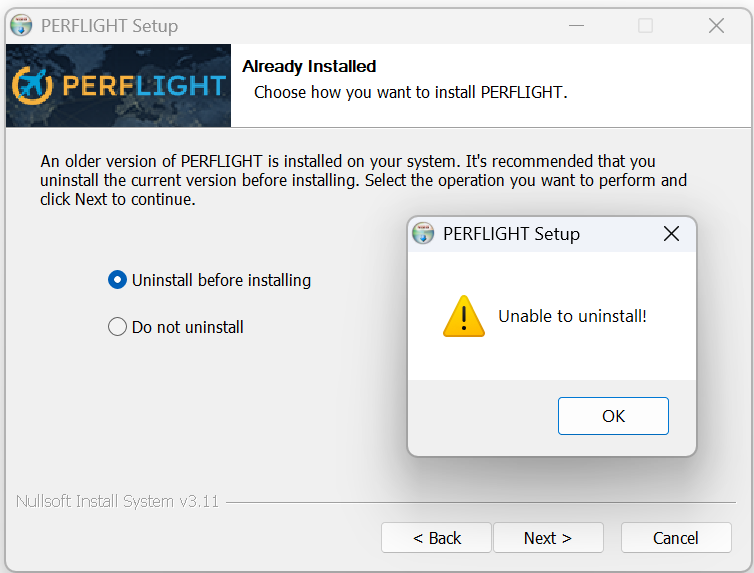Click the PERFLIGHT wordmark in the banner image
754x573 pixels.
144,86
